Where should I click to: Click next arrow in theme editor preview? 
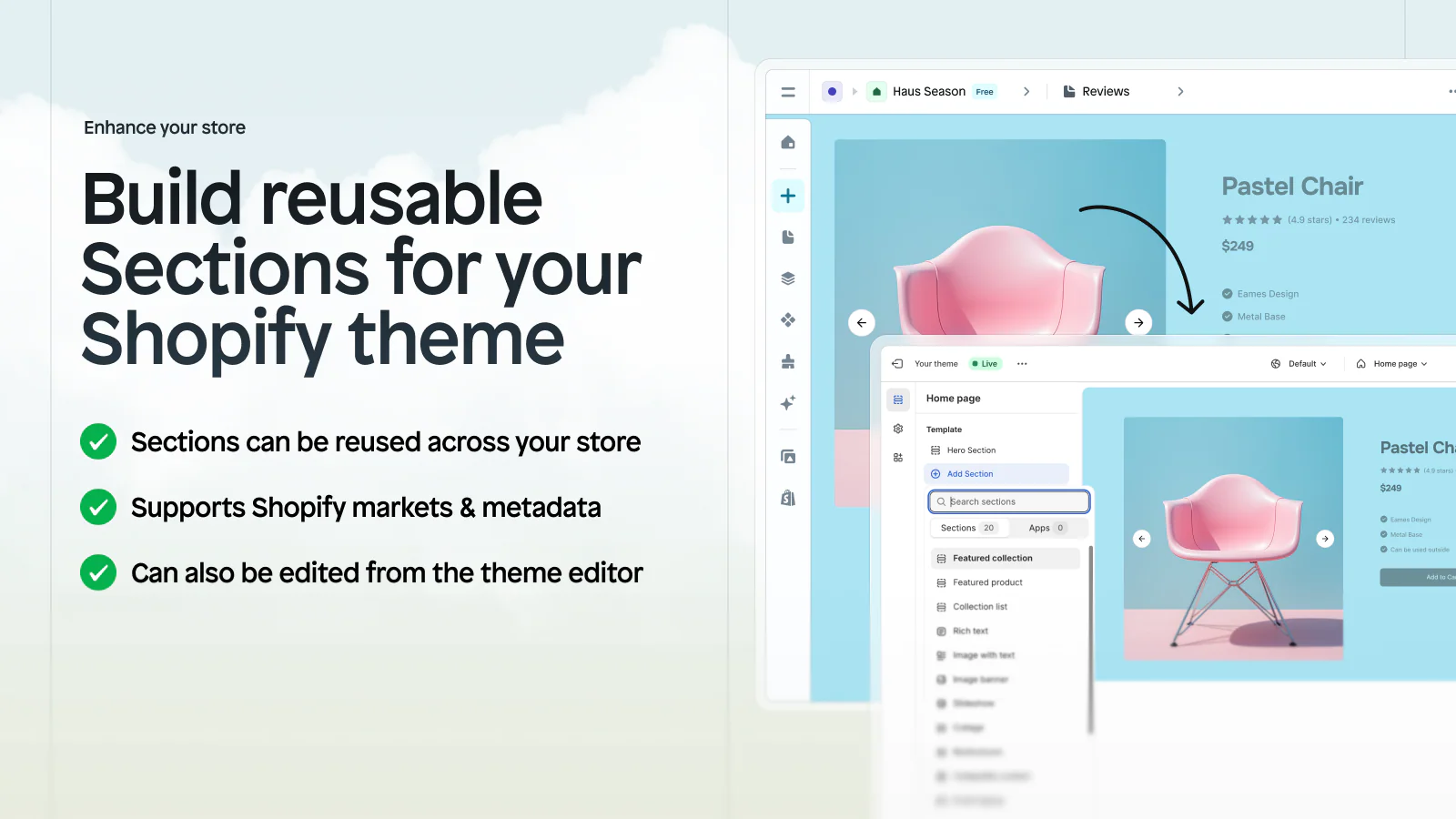click(x=1325, y=539)
